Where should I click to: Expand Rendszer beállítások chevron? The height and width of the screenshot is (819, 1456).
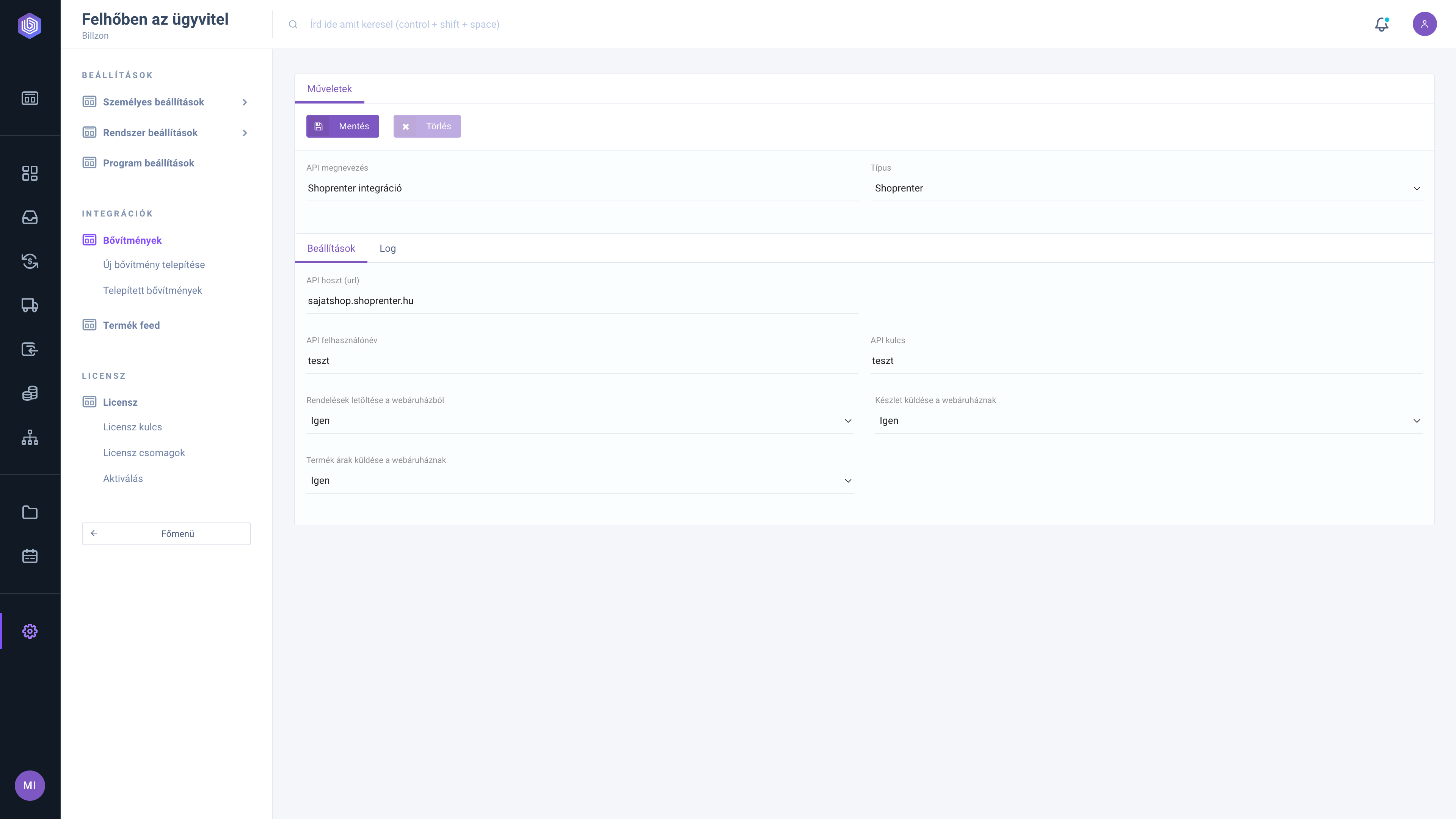point(245,133)
